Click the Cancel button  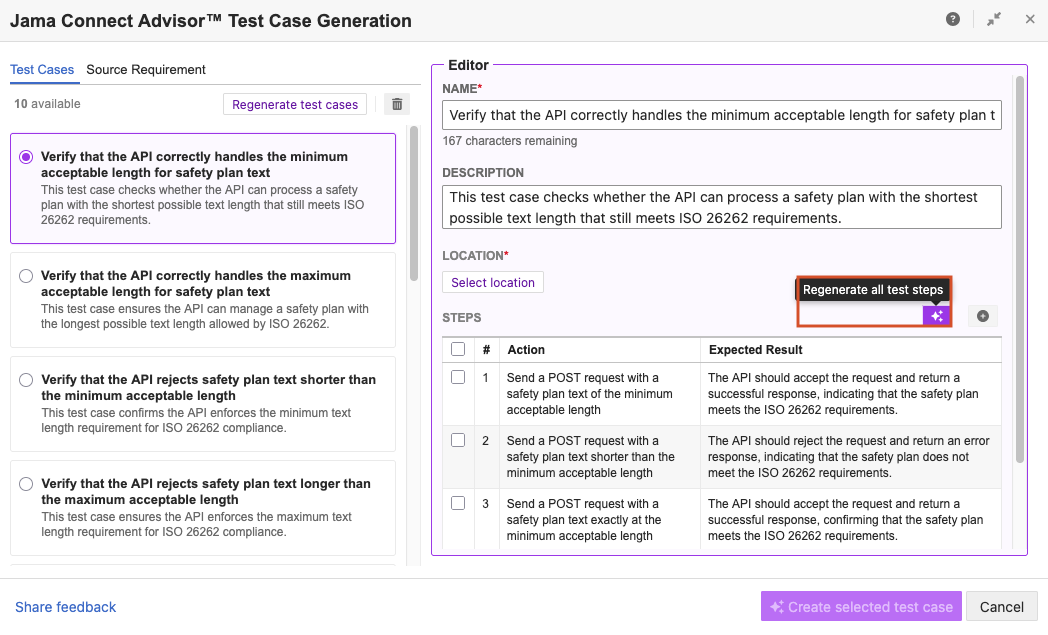click(1001, 607)
